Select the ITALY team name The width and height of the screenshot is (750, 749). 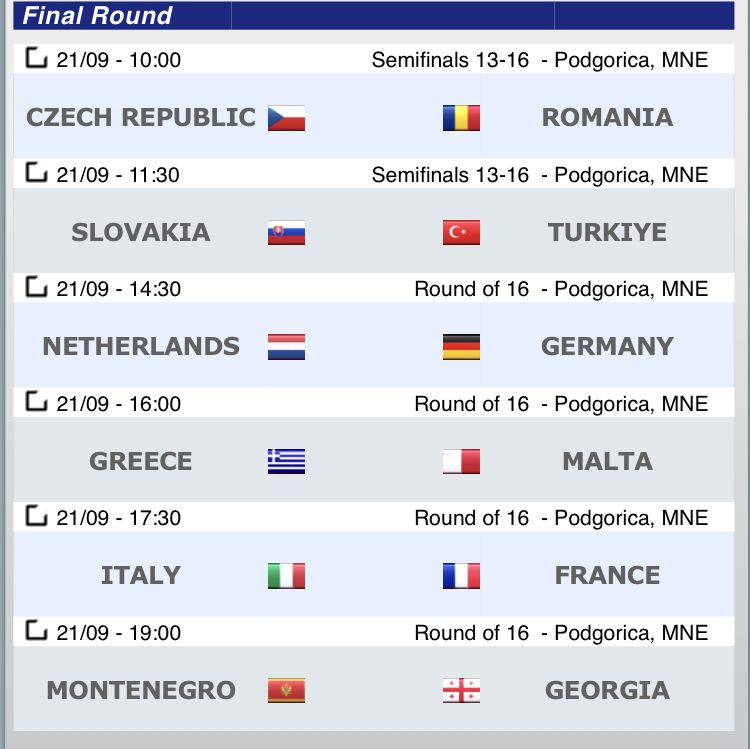(141, 576)
